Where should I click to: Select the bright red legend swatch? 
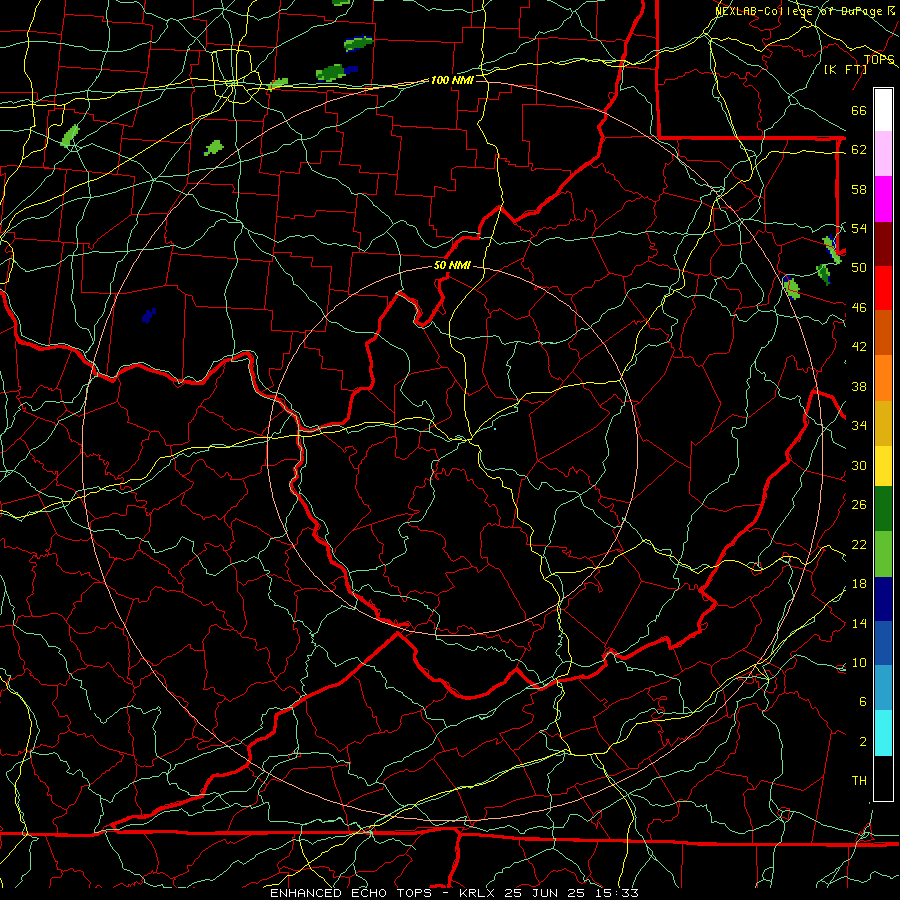883,288
